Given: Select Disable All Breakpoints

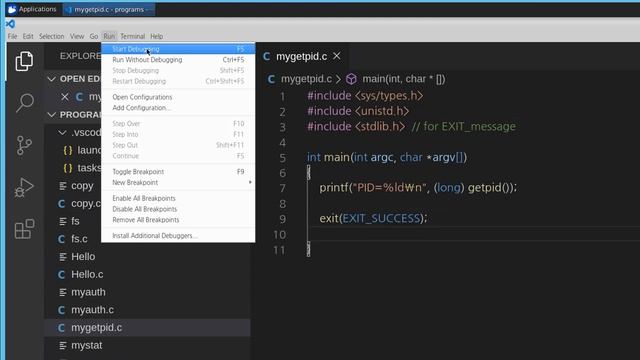Looking at the screenshot, I should click(x=178, y=209).
